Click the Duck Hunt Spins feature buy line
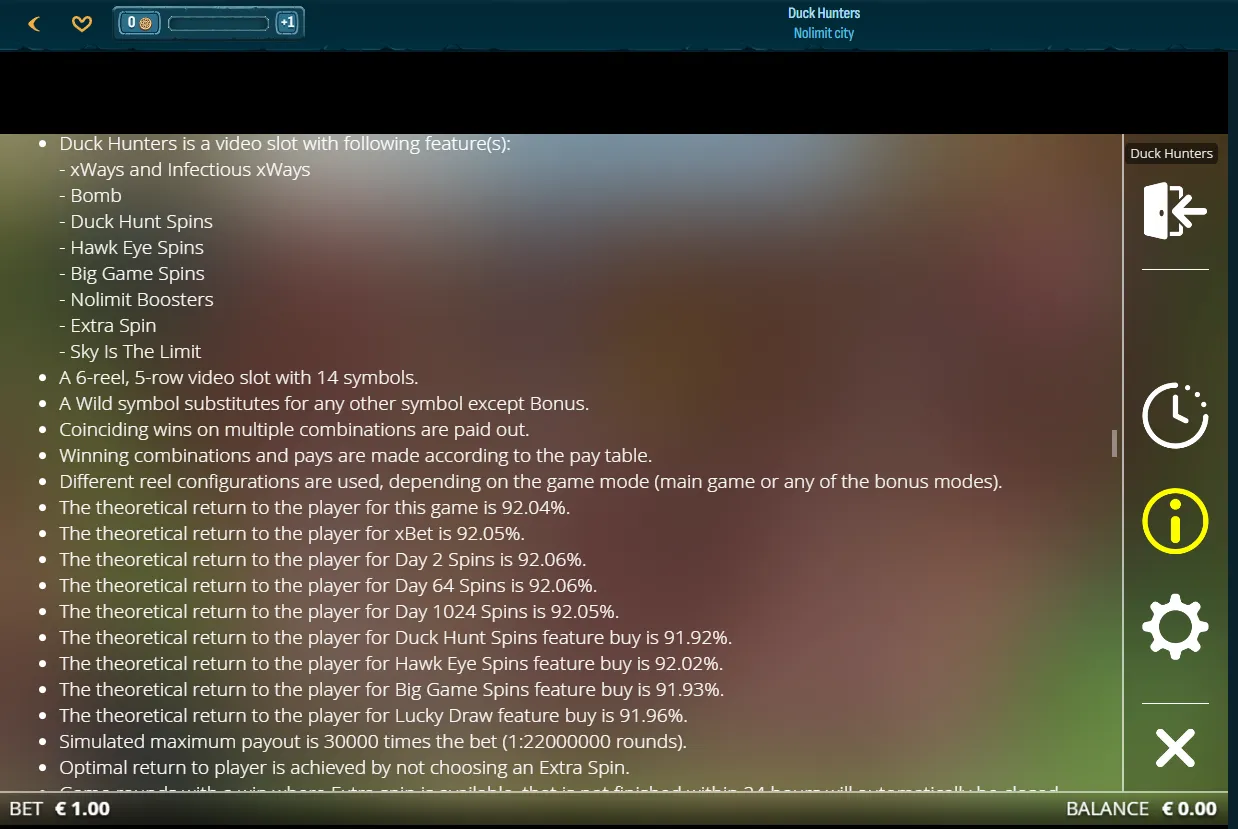Screen dimensions: 1238x829 click(x=396, y=638)
